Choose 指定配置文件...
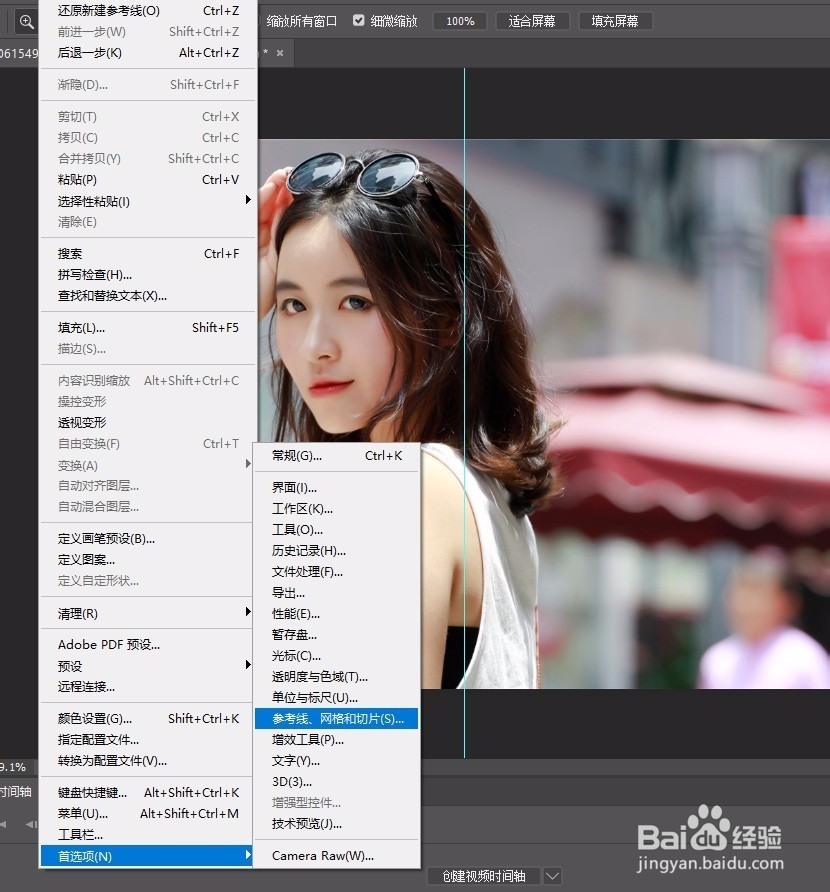The width and height of the screenshot is (830, 892). click(148, 740)
